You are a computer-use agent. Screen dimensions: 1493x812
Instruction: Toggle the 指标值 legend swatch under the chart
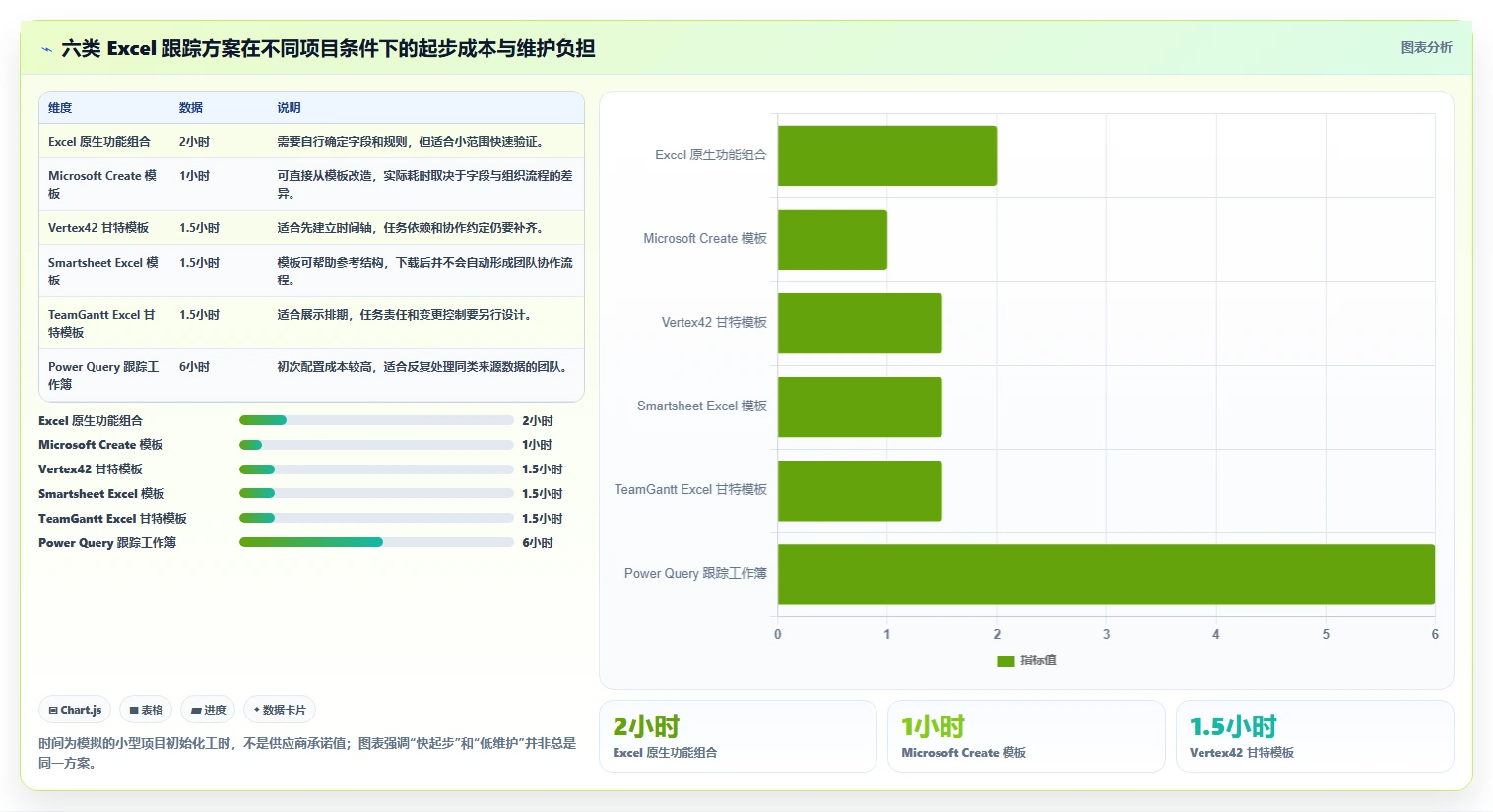tap(1006, 661)
